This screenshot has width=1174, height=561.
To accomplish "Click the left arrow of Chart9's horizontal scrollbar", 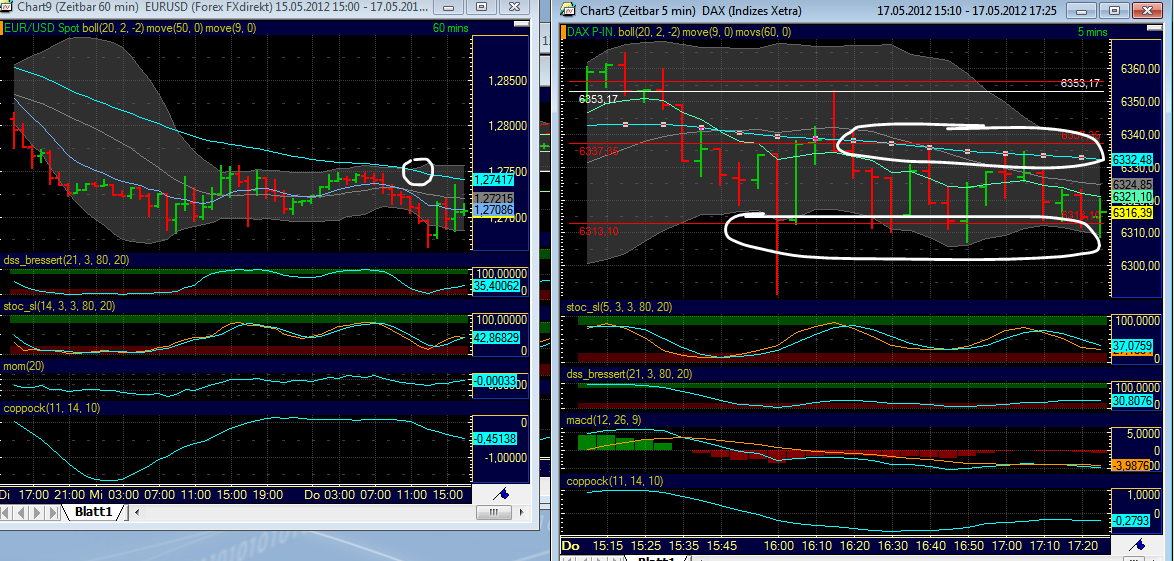I will coord(136,513).
